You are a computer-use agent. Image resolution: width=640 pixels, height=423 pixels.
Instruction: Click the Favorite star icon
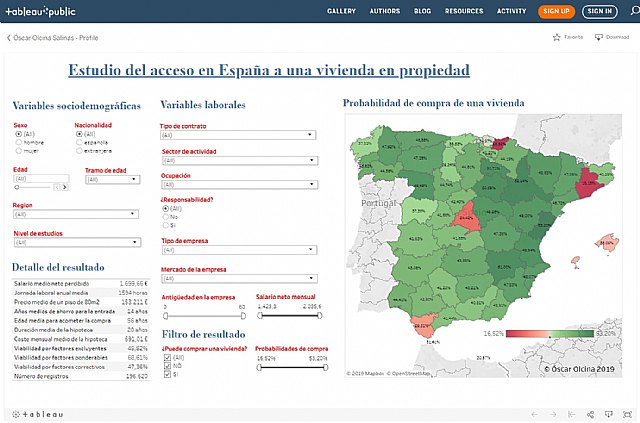pos(557,37)
